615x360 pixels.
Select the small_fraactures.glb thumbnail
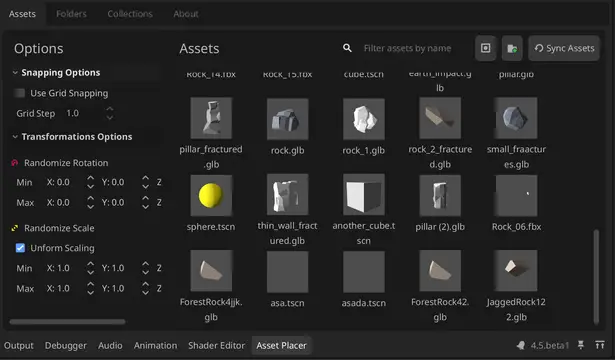(516, 118)
